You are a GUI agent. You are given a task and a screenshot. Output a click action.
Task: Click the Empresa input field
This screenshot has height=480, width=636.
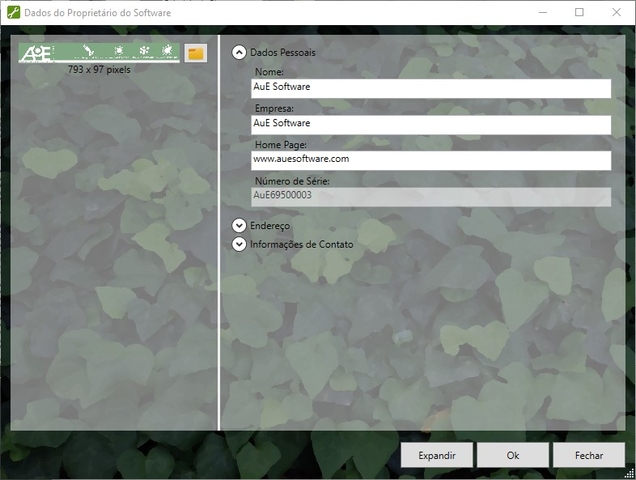[x=431, y=124]
